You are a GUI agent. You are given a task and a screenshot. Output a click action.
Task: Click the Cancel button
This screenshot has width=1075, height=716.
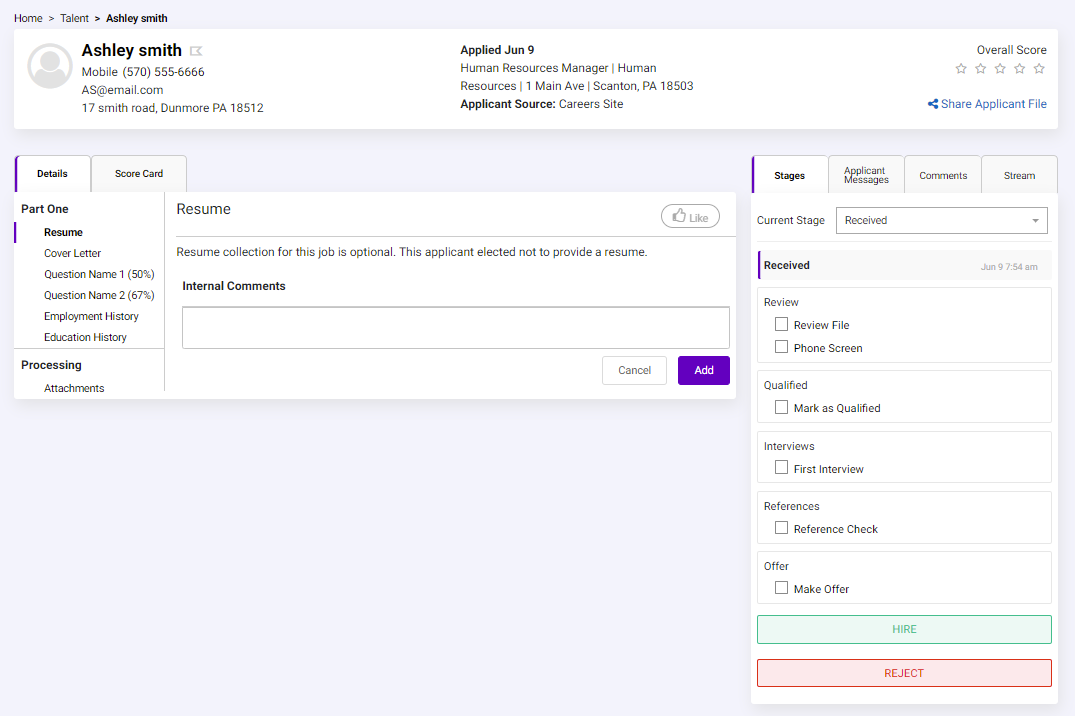coord(634,370)
